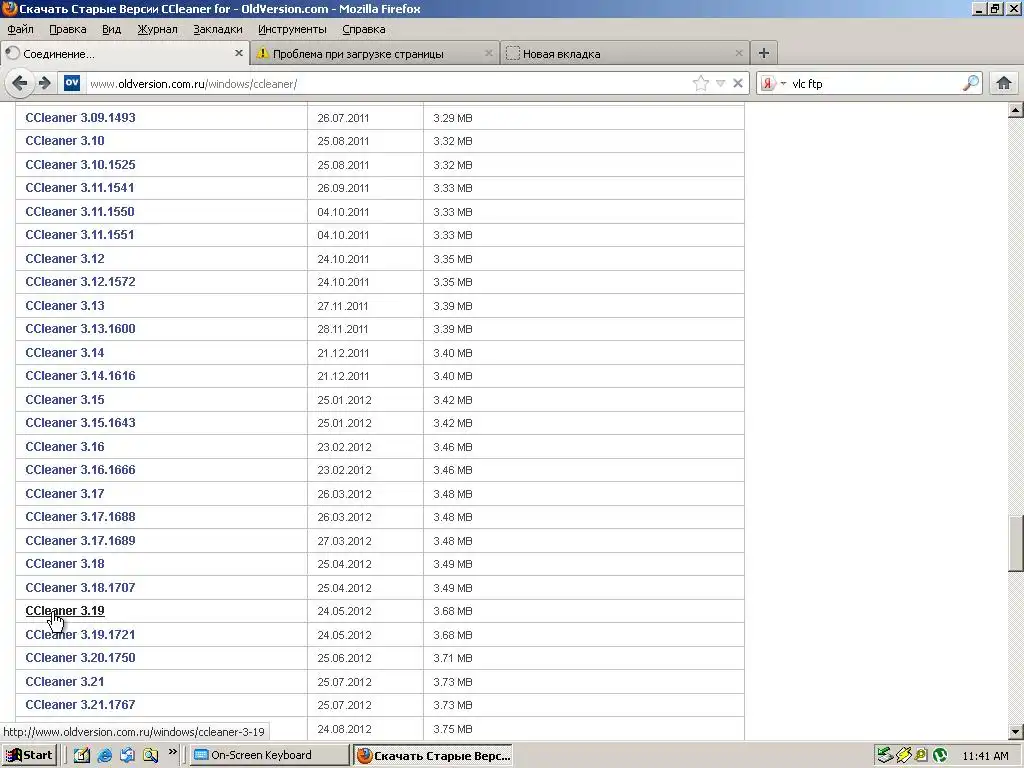Open the CCleaner 3.19.1721 link
1024x768 pixels.
80,634
